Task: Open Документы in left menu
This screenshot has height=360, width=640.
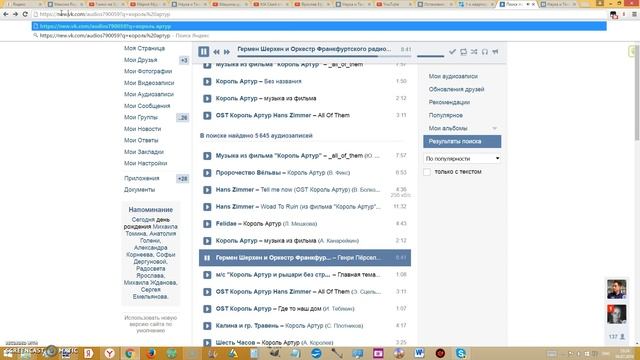Action: click(x=139, y=190)
